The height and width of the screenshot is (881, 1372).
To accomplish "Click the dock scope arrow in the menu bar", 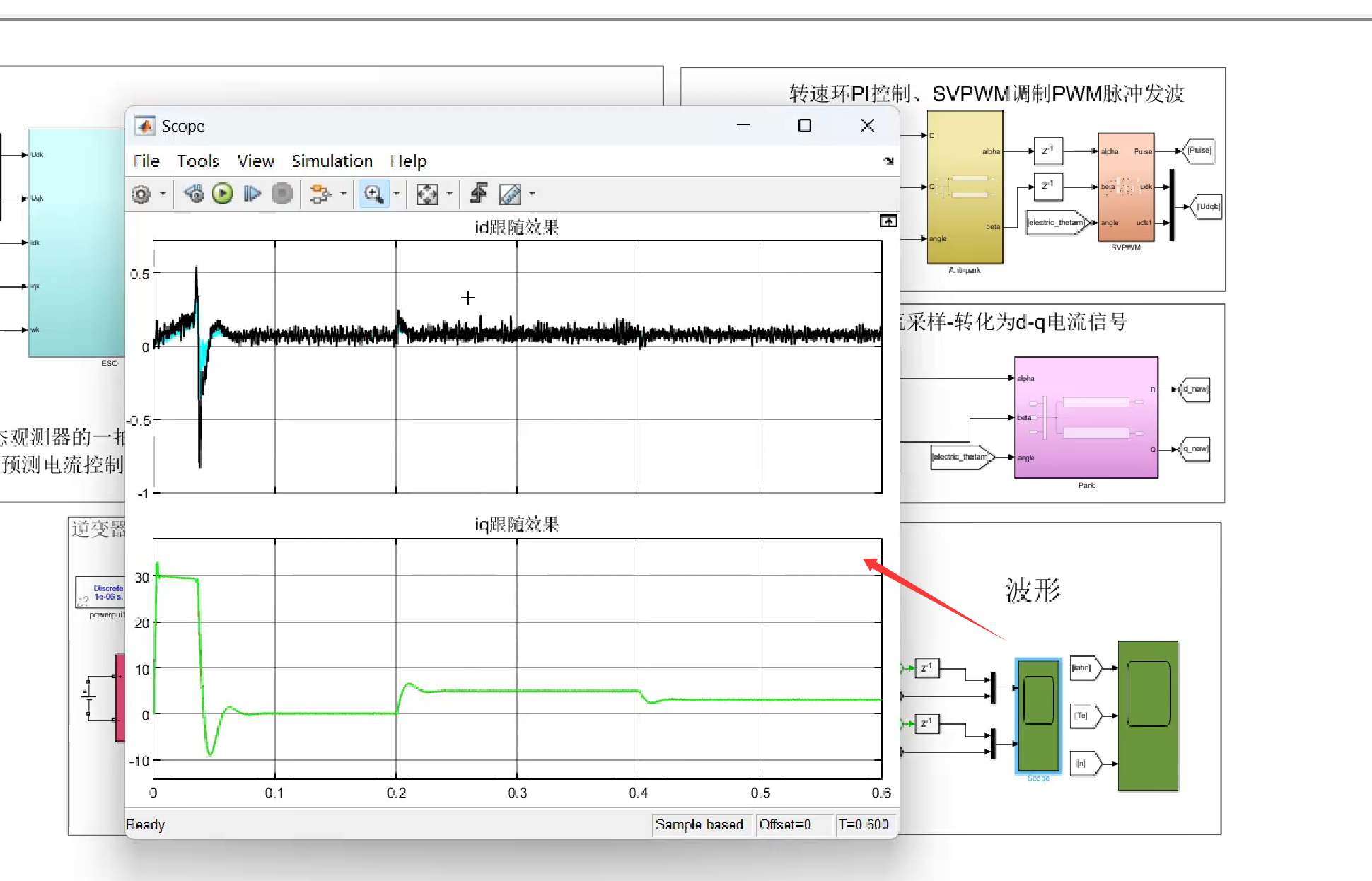I will pyautogui.click(x=888, y=161).
